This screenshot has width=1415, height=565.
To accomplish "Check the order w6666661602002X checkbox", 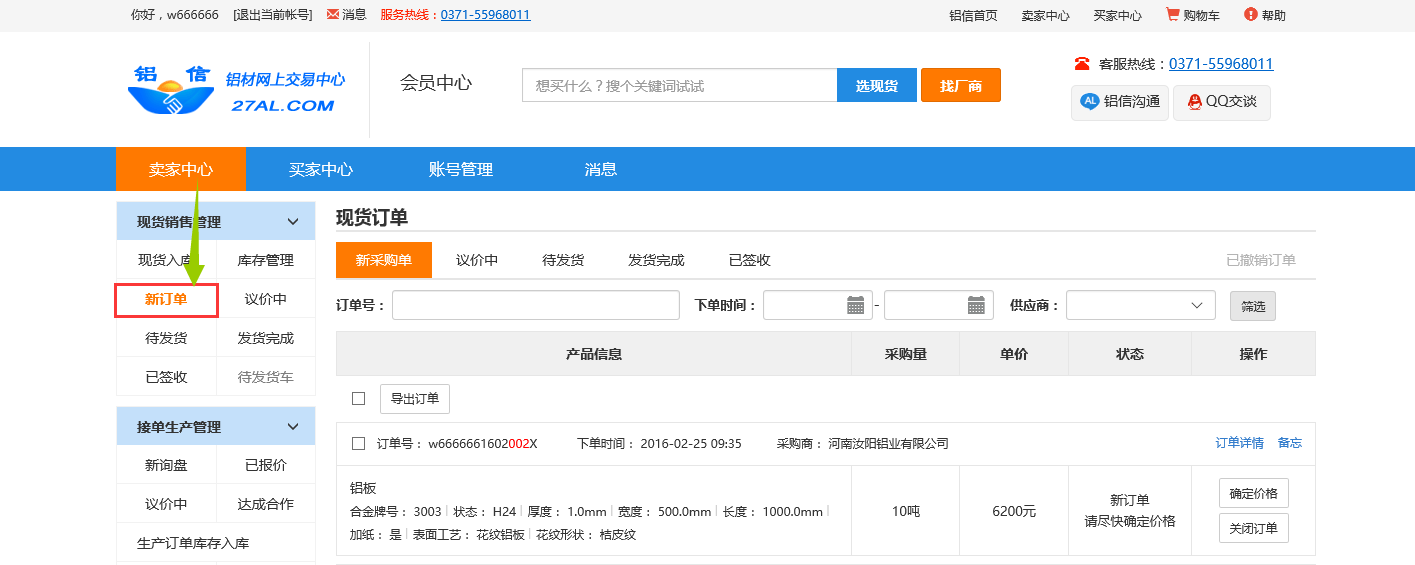I will coord(358,443).
